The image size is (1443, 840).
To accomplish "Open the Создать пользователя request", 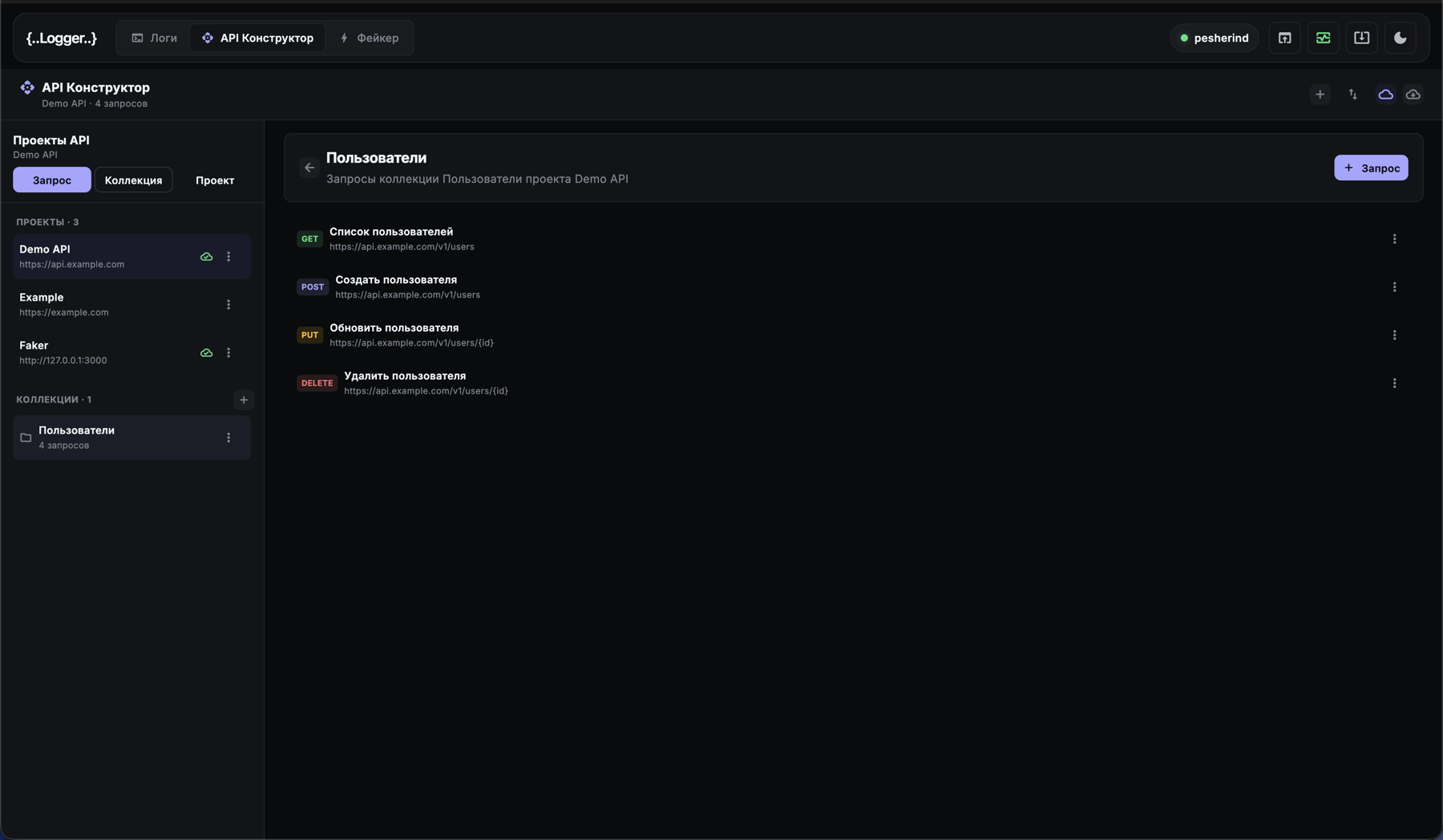I will [853, 287].
